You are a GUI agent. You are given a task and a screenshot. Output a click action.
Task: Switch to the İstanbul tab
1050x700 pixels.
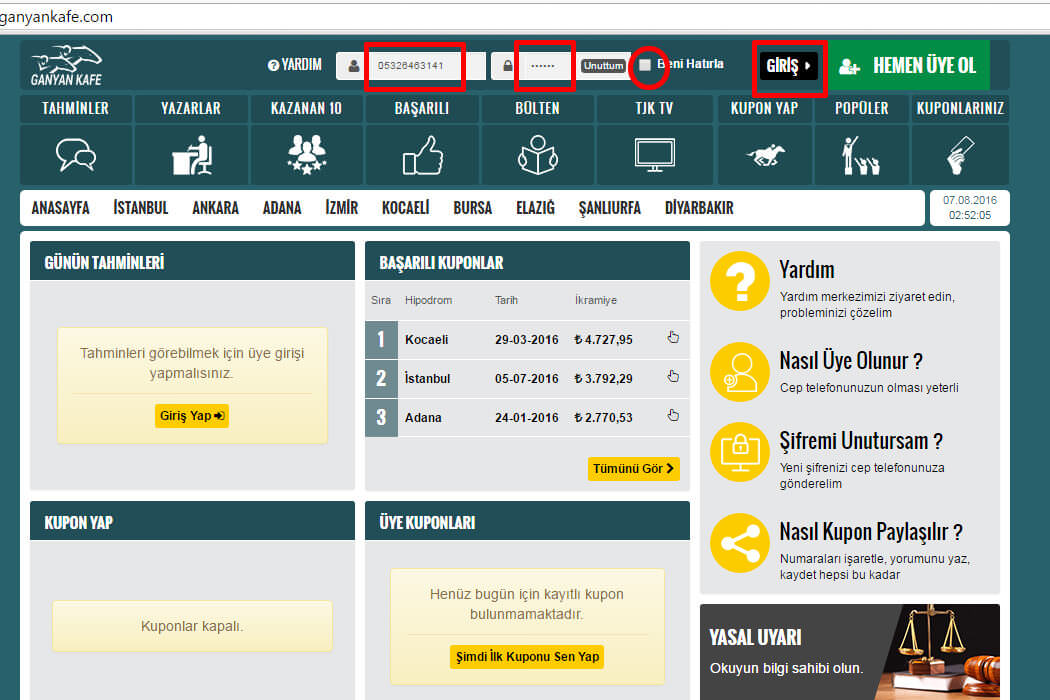[141, 208]
